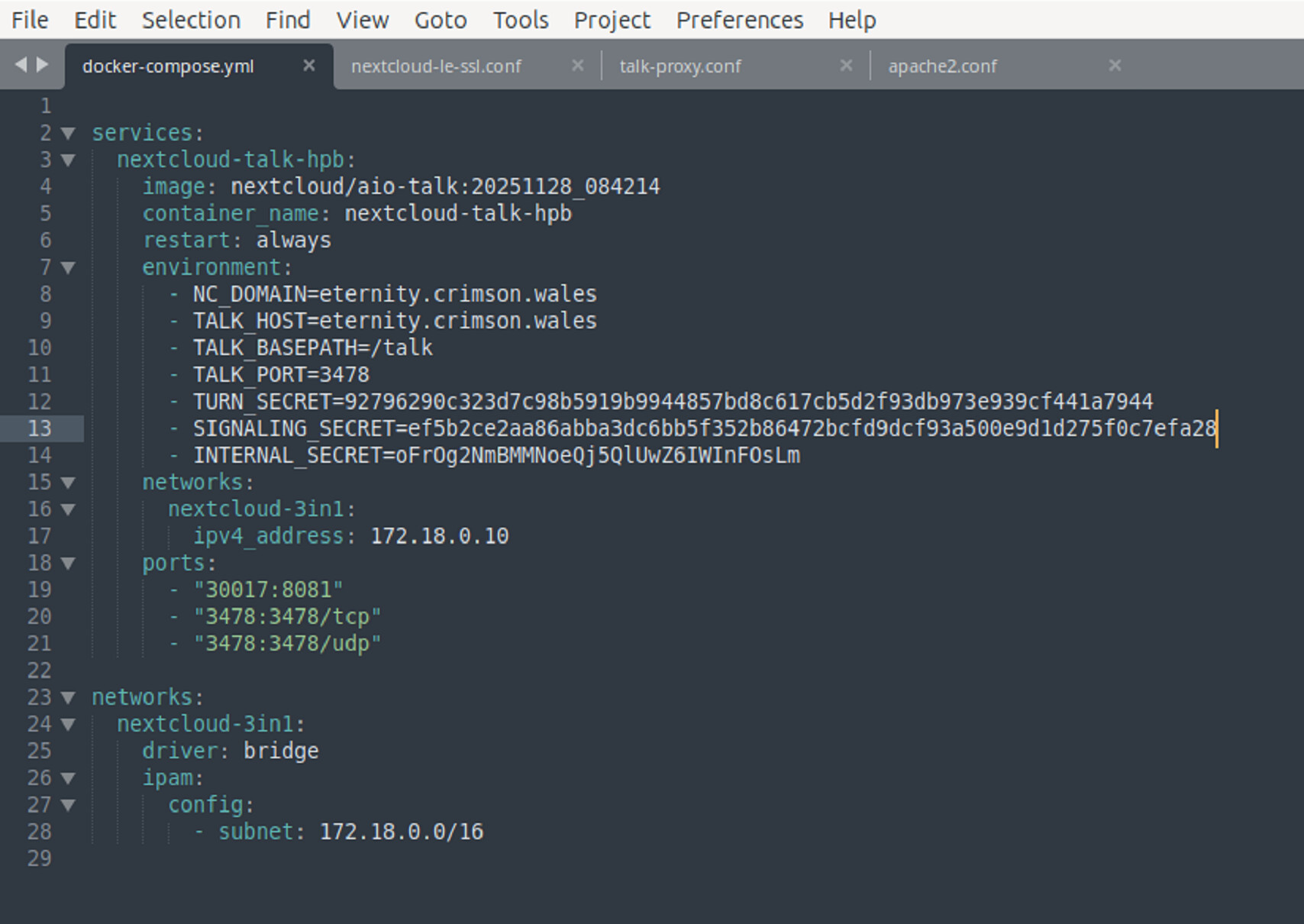Viewport: 1304px width, 924px height.
Task: Collapse the environment section on line 7
Action: pos(68,268)
